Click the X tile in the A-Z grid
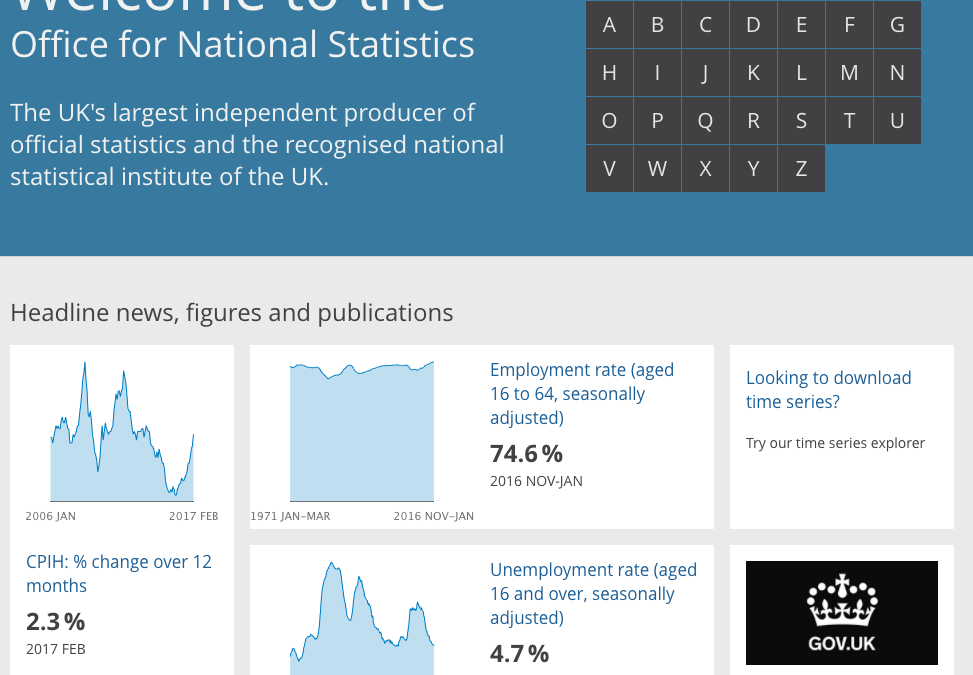This screenshot has width=973, height=675. (x=706, y=169)
